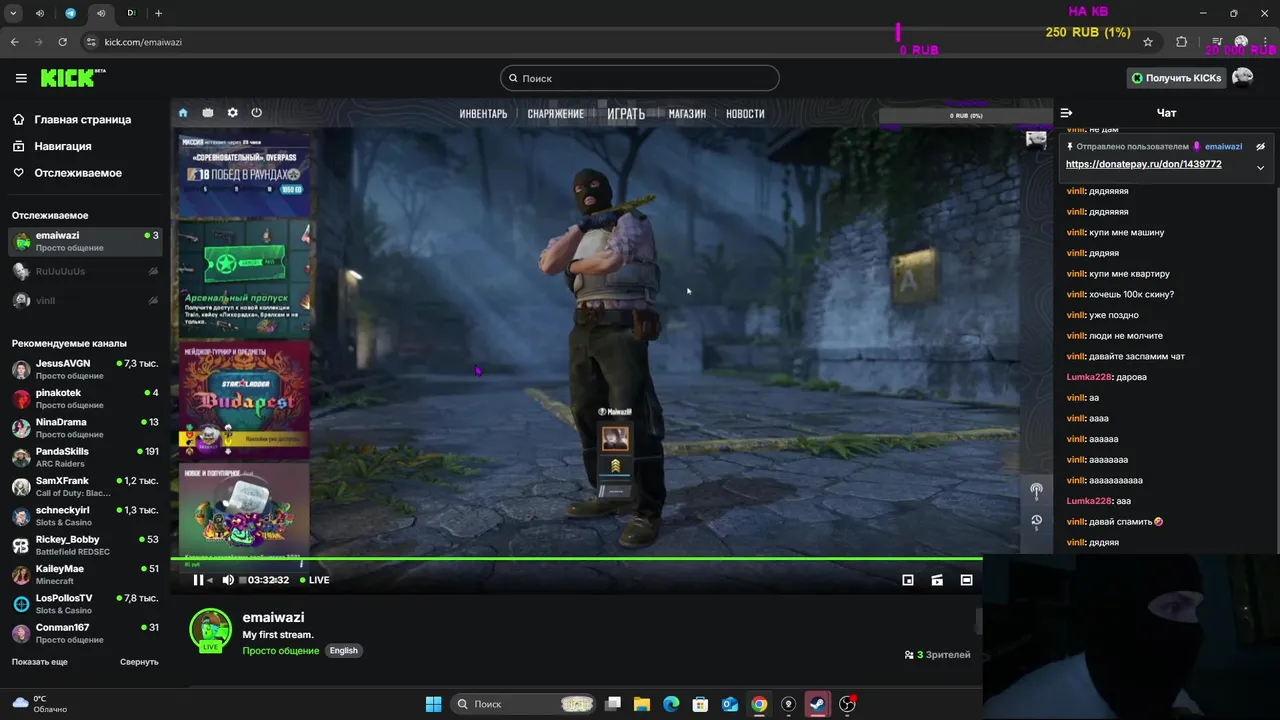Image resolution: width=1280 pixels, height=720 pixels.
Task: Go to Главная страница in sidebar
Action: tap(83, 119)
